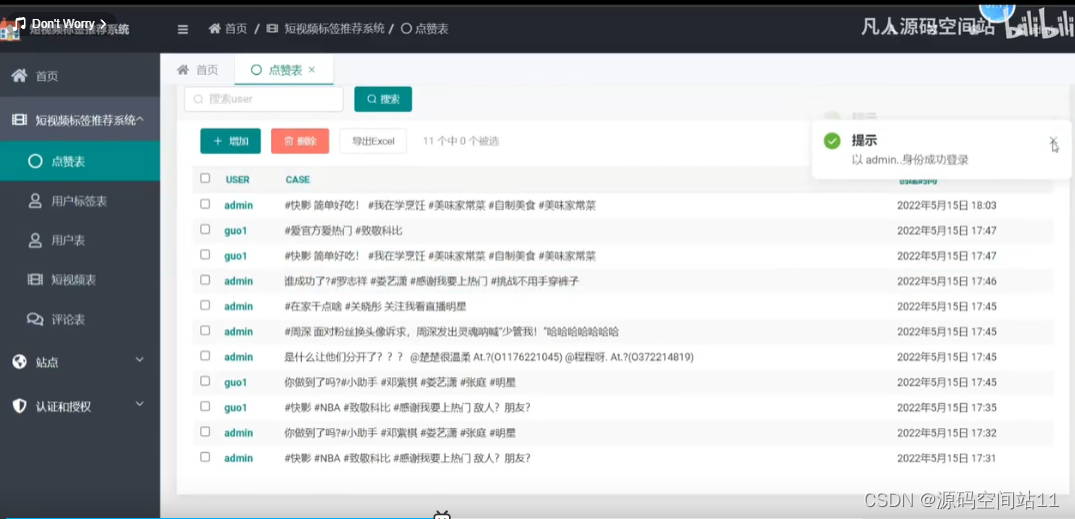The width and height of the screenshot is (1075, 519).
Task: Click the globe icon for 站点
Action: click(19, 361)
